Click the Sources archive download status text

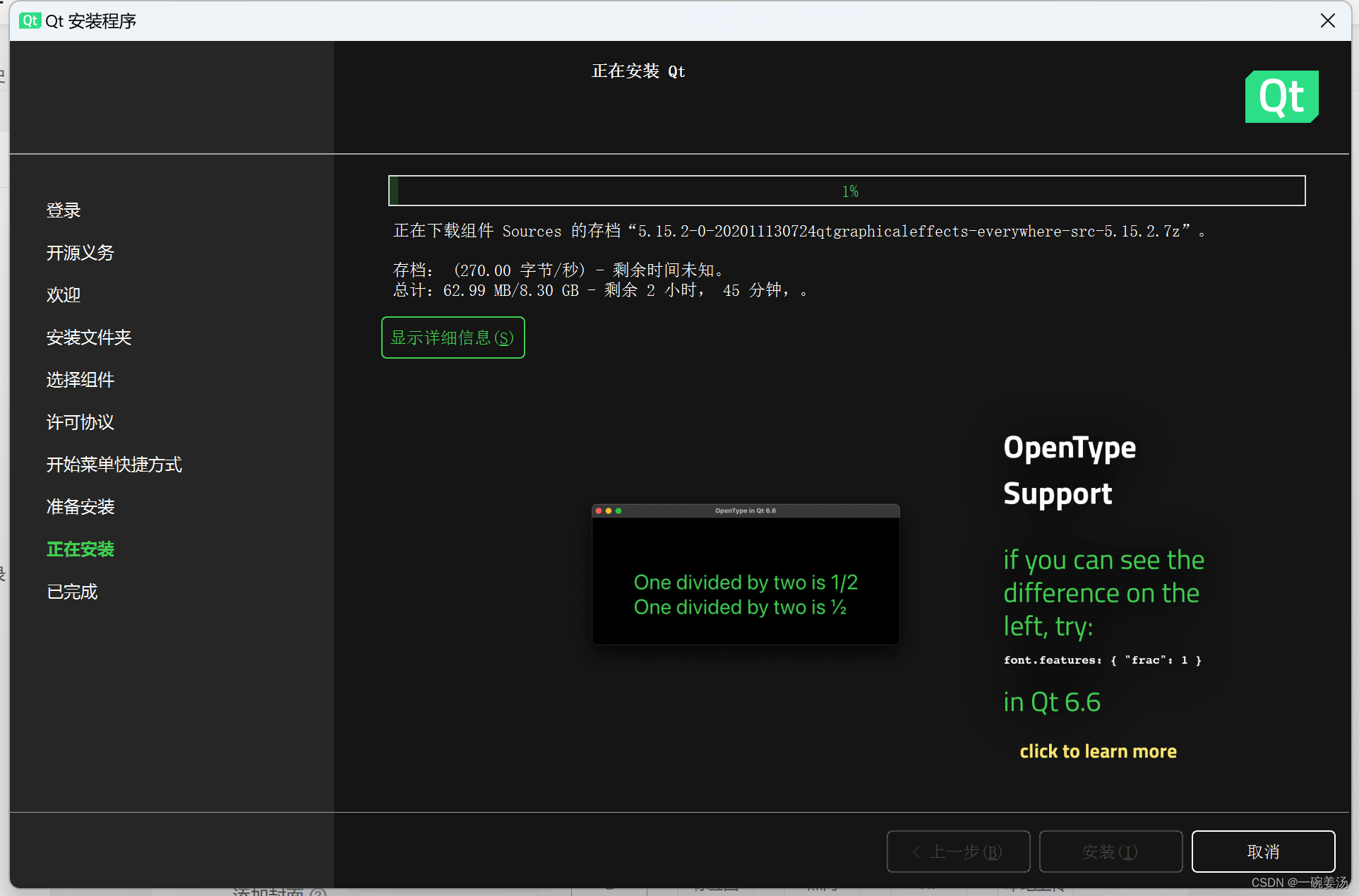pos(799,231)
